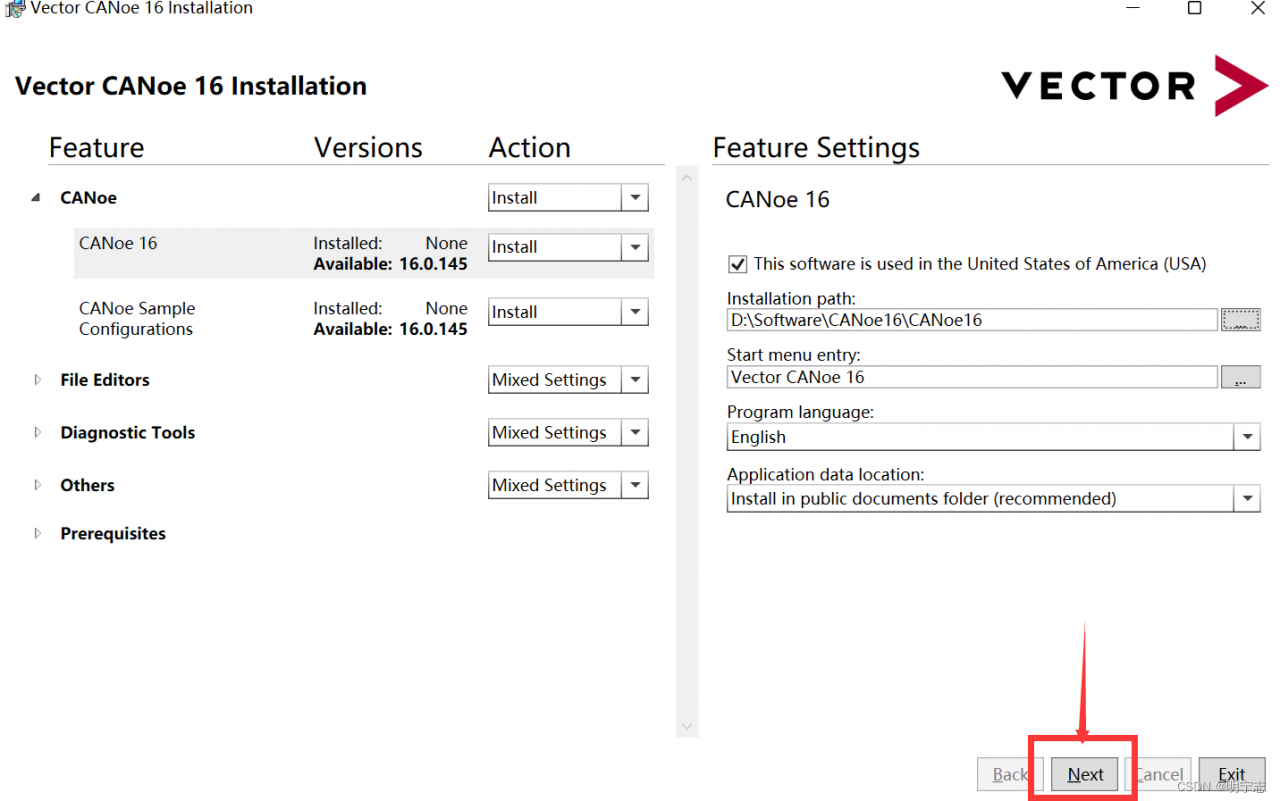The width and height of the screenshot is (1280, 801).
Task: Click the CANoe 16 settings title
Action: pos(778,199)
